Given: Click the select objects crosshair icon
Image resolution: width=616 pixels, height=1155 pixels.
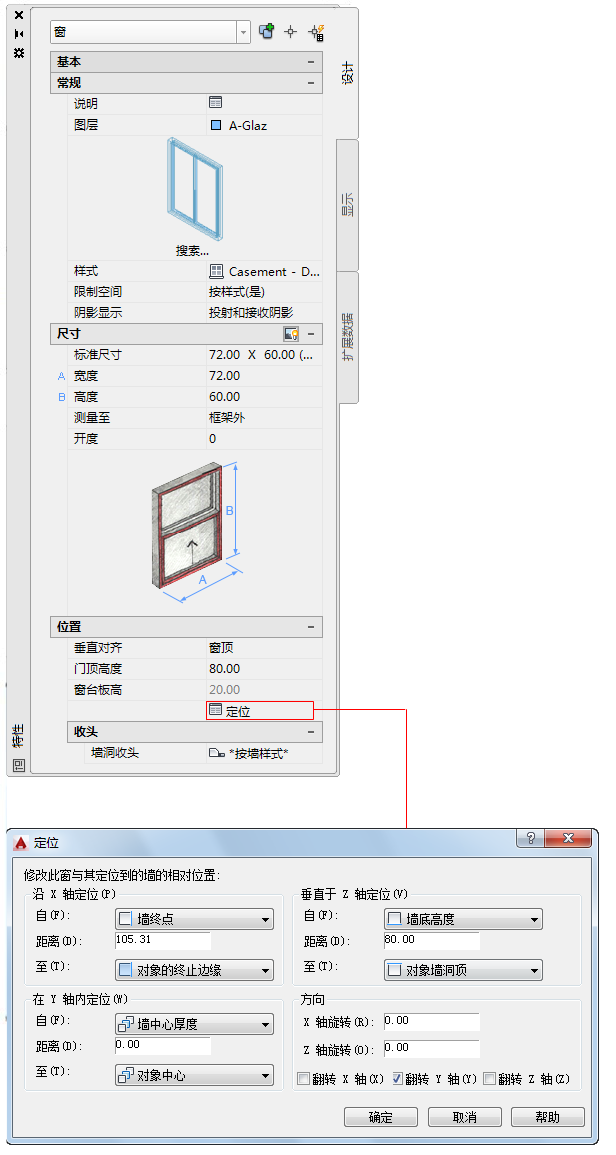Looking at the screenshot, I should (x=291, y=32).
